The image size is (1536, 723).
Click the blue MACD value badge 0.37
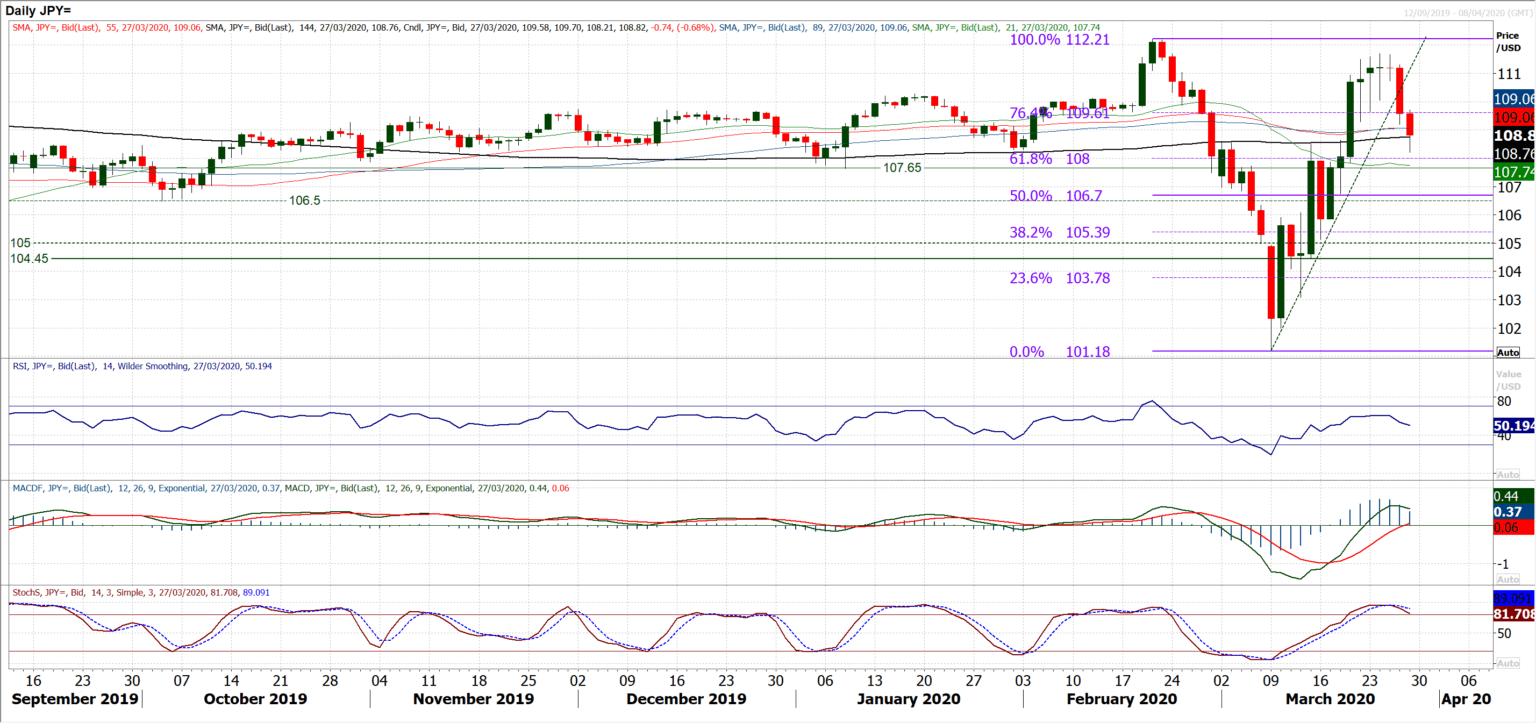tap(1512, 510)
